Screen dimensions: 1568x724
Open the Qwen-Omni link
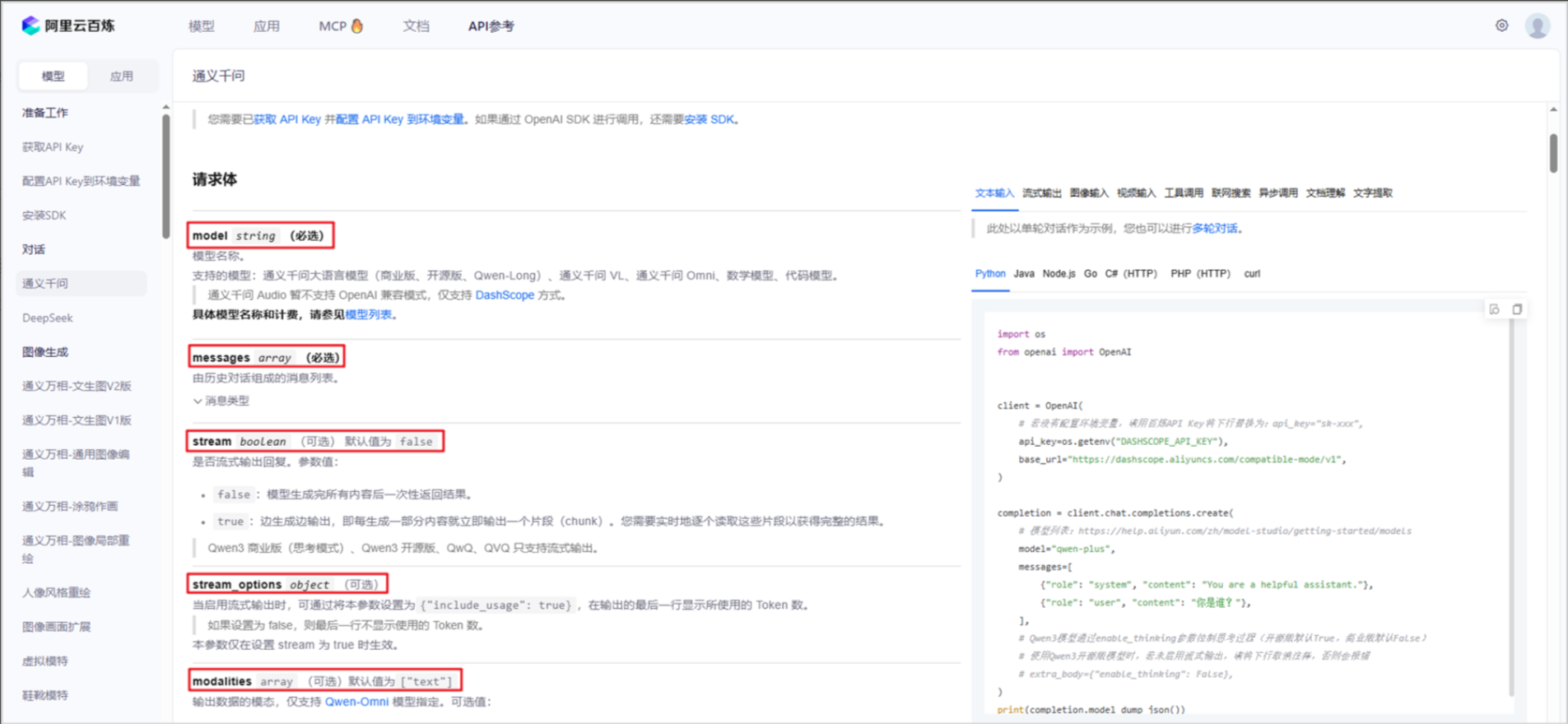[x=356, y=702]
